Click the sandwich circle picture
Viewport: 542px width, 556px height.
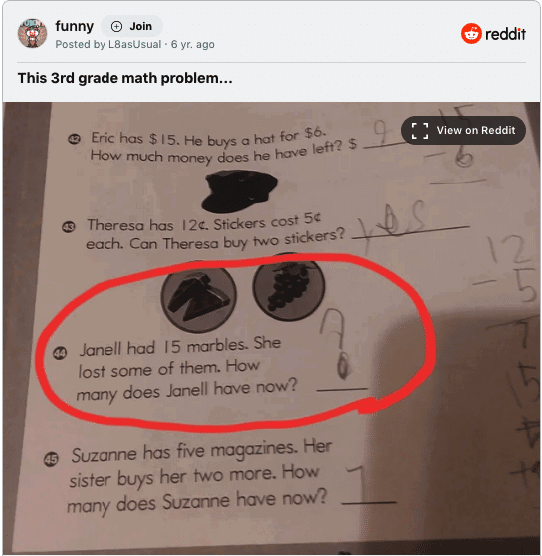199,296
